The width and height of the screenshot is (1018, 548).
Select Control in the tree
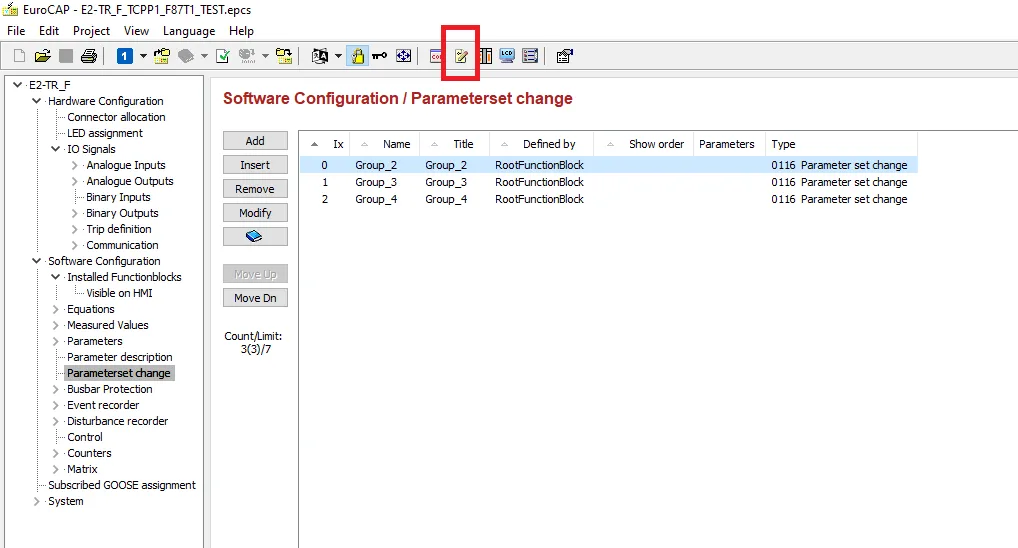pyautogui.click(x=85, y=437)
